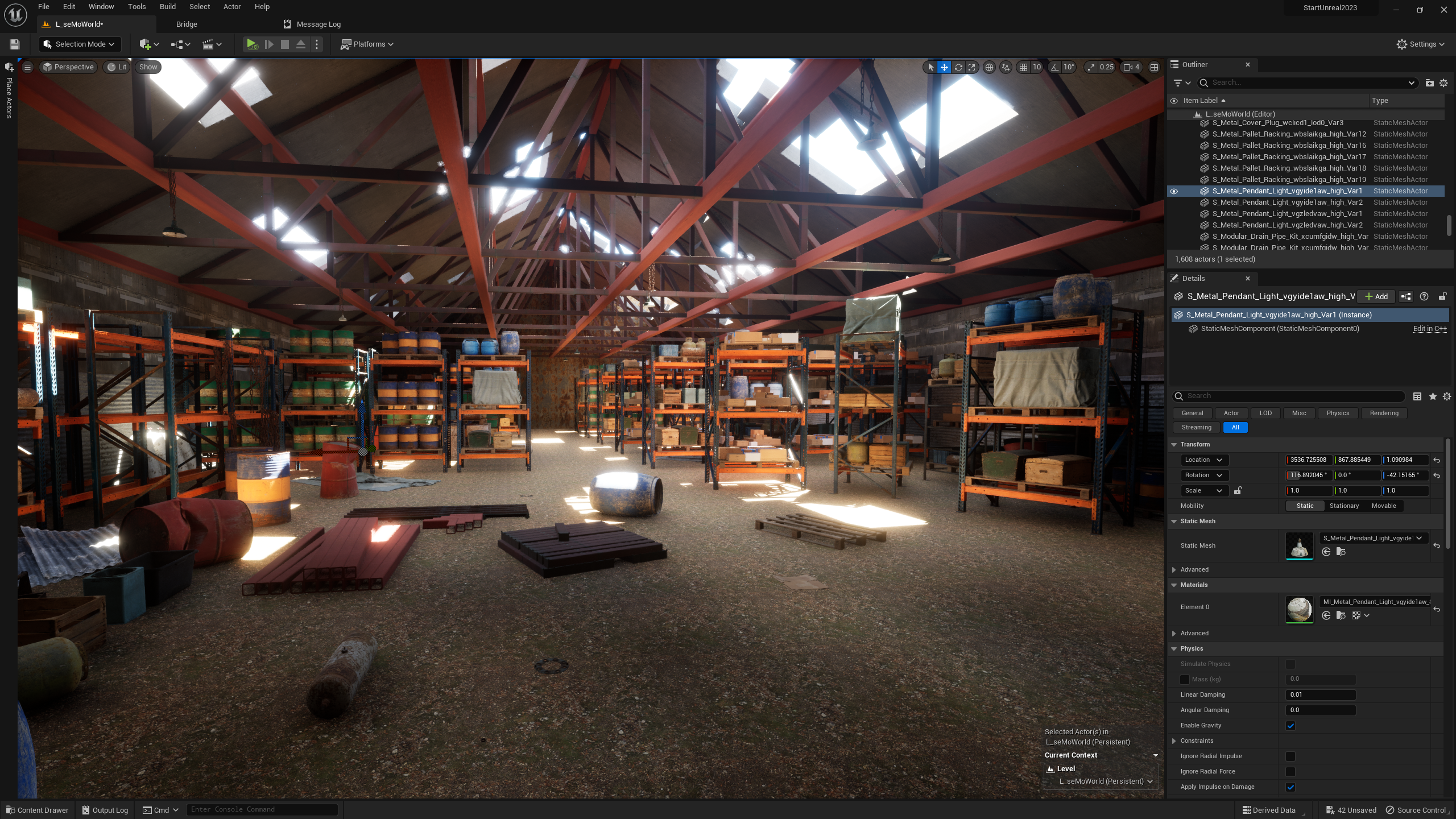Click the browse static mesh in content icon
The width and height of the screenshot is (1456, 819).
tap(1341, 552)
